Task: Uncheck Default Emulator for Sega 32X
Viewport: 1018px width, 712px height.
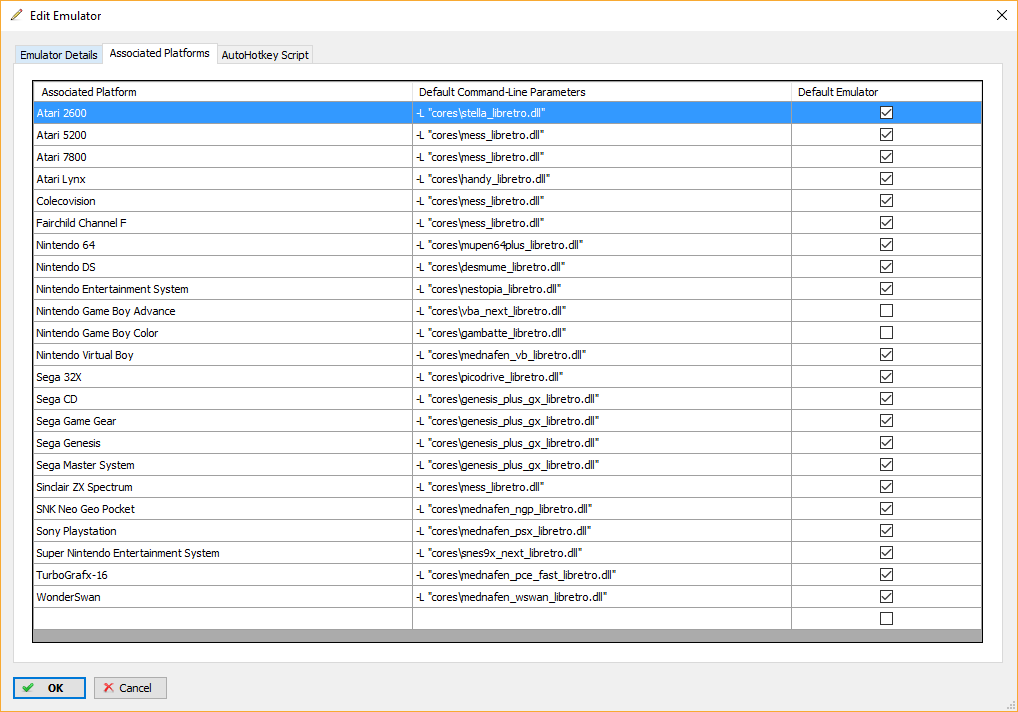Action: pyautogui.click(x=886, y=377)
